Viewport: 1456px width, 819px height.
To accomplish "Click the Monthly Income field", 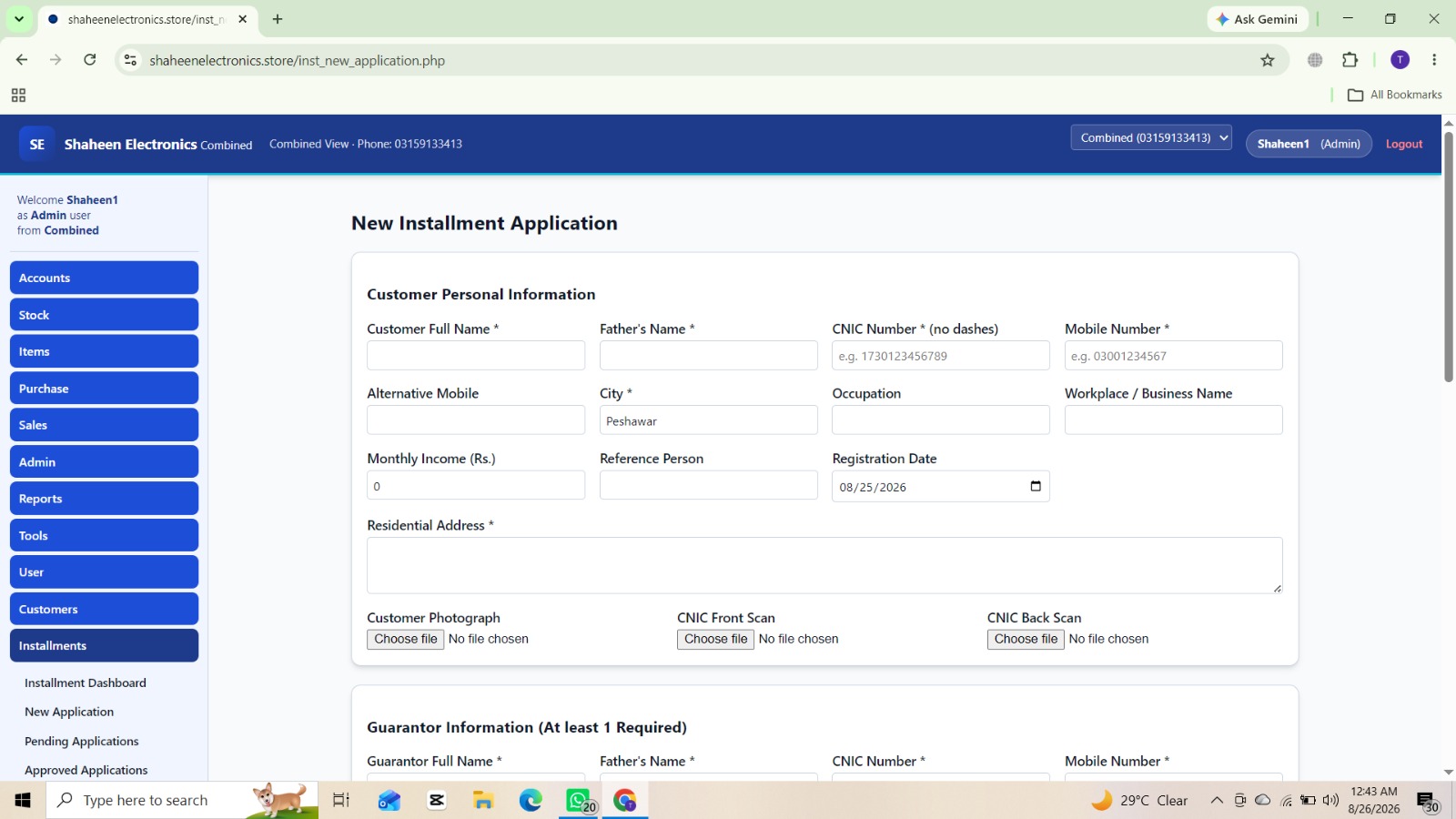I will [x=476, y=485].
